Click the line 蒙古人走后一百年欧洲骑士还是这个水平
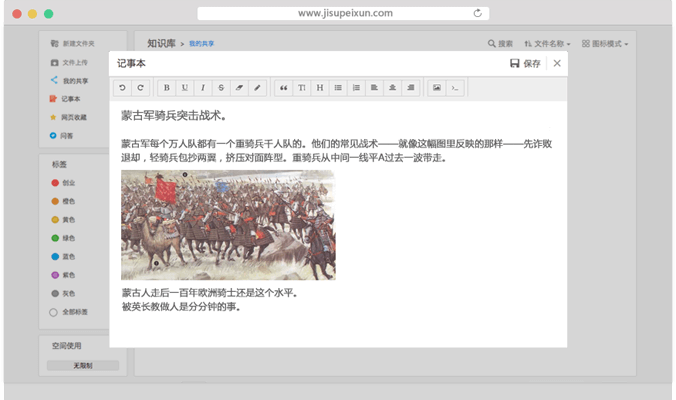676x400 pixels. coord(210,293)
